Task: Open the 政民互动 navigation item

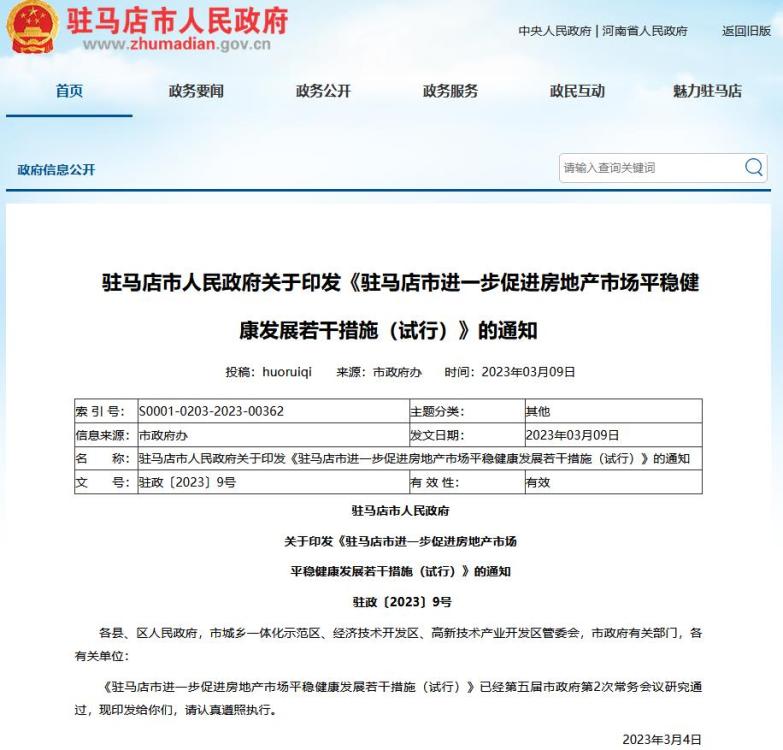Action: 577,91
